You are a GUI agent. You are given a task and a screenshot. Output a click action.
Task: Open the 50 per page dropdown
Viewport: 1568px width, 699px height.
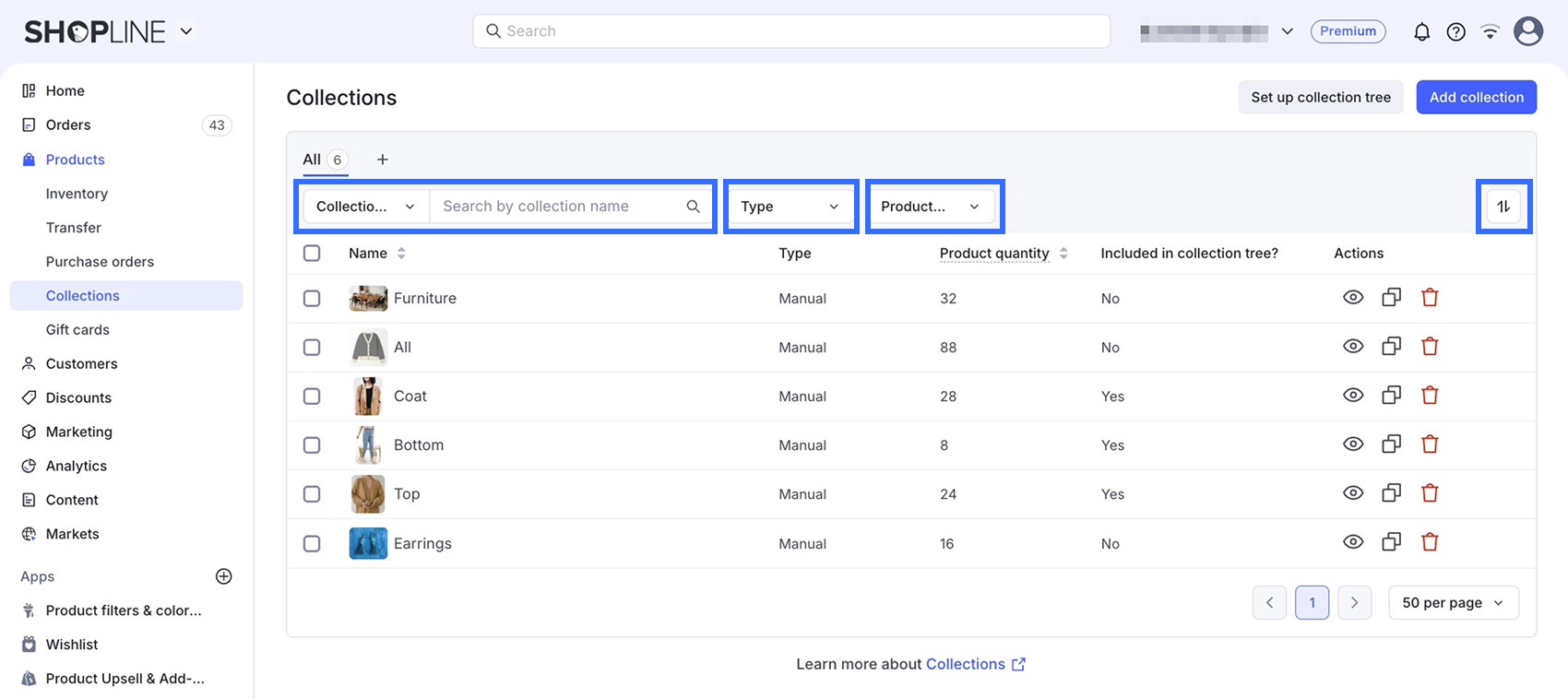point(1453,603)
